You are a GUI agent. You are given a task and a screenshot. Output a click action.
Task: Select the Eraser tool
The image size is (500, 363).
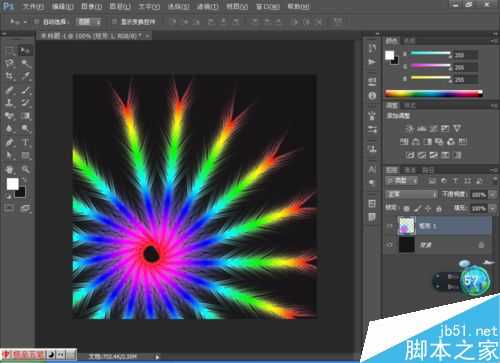pyautogui.click(x=9, y=116)
